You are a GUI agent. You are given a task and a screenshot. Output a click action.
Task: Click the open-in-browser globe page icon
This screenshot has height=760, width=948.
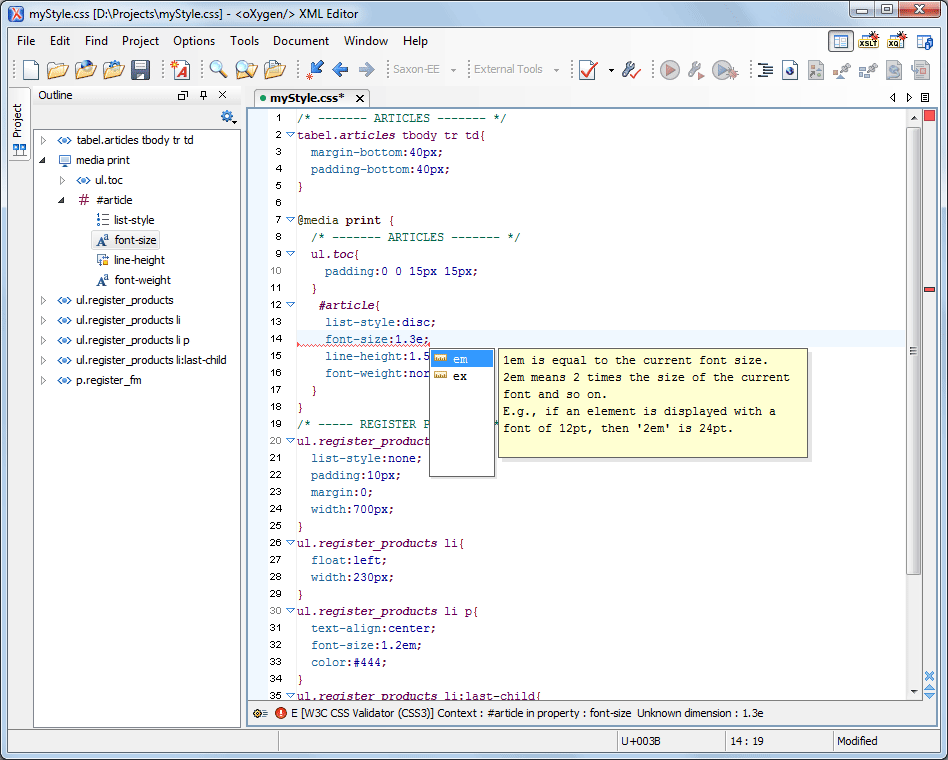pos(790,70)
